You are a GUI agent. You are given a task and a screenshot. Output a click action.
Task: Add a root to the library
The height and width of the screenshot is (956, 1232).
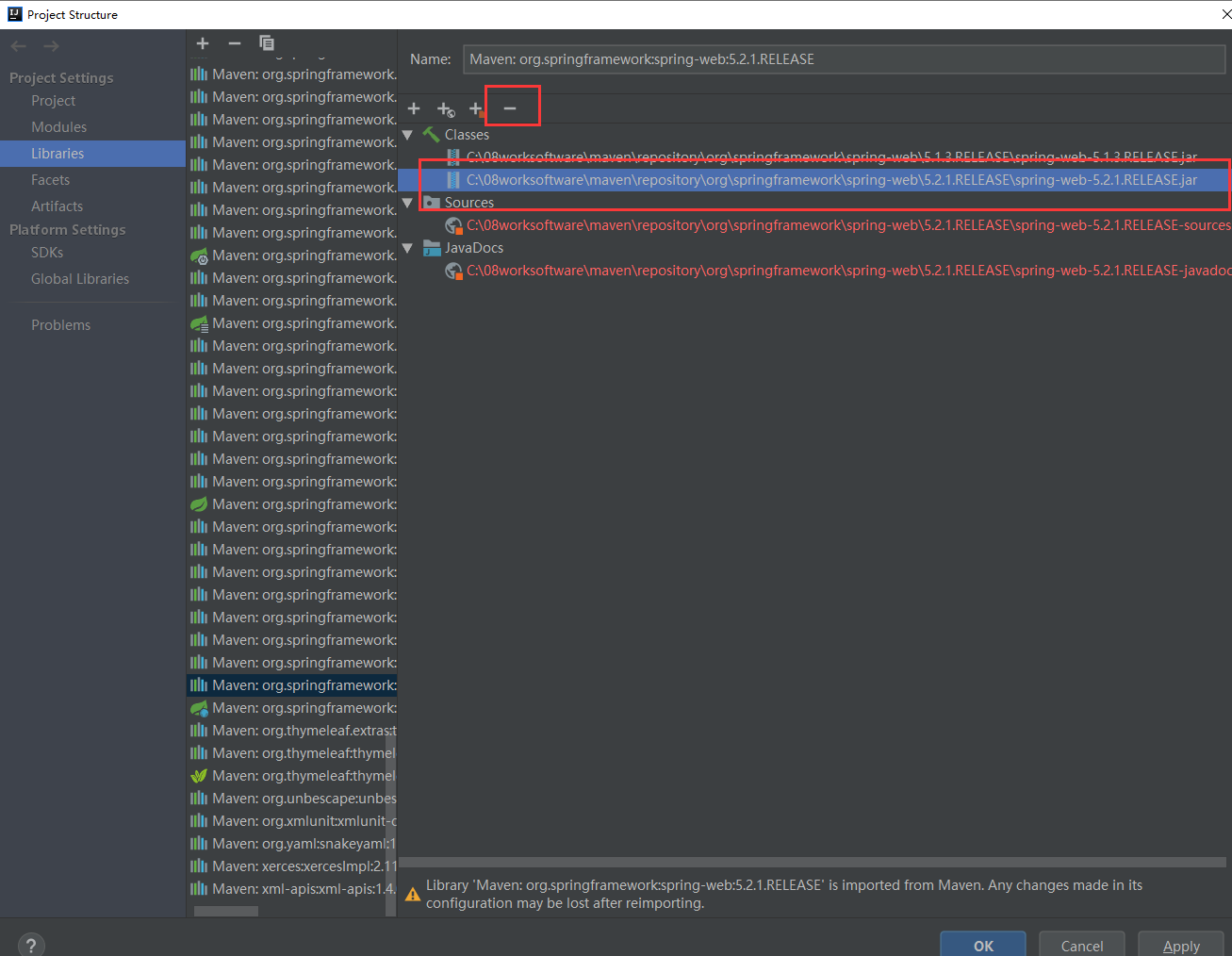point(414,108)
